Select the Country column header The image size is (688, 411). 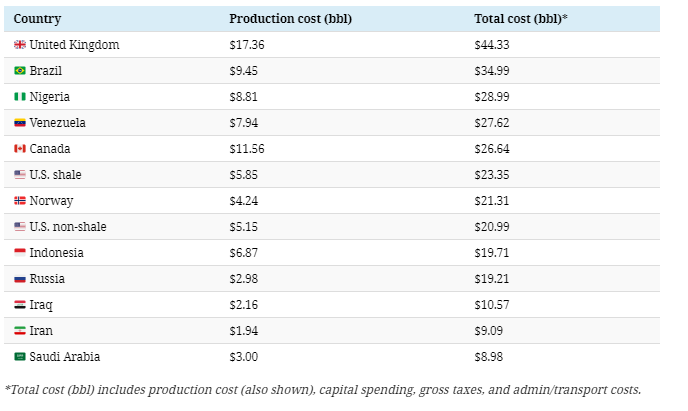pos(36,19)
